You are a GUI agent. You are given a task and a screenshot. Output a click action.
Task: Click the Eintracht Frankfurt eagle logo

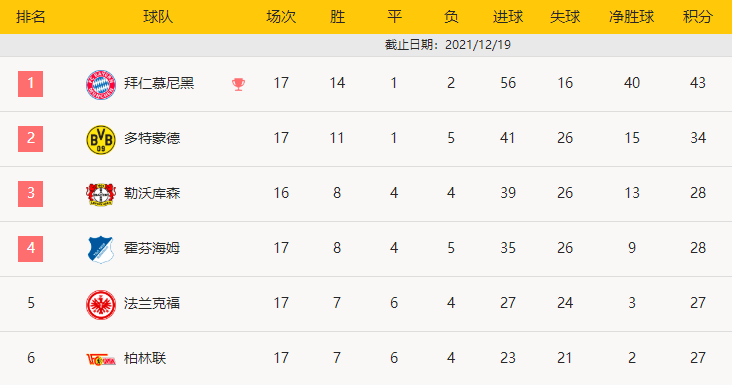point(101,304)
